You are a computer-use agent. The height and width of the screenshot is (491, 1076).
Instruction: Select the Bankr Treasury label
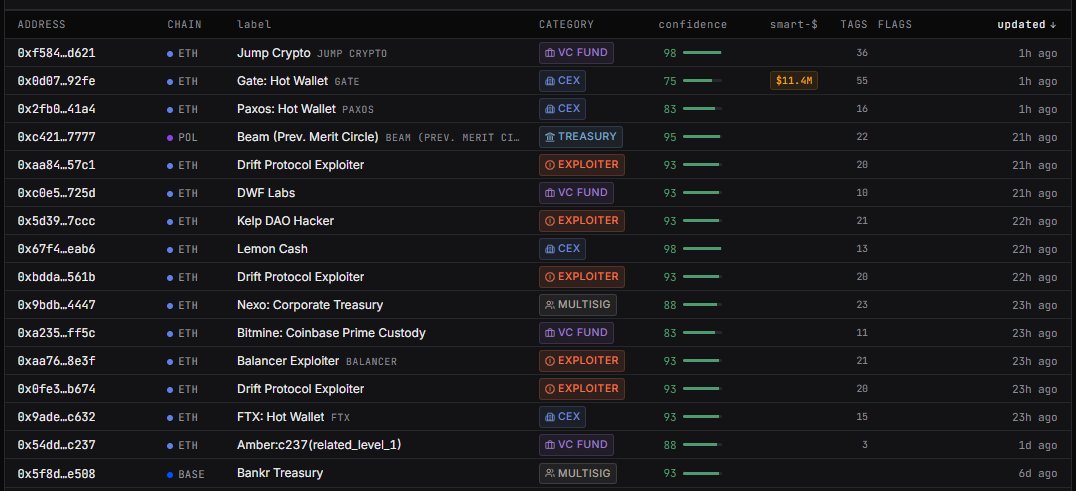click(x=279, y=473)
